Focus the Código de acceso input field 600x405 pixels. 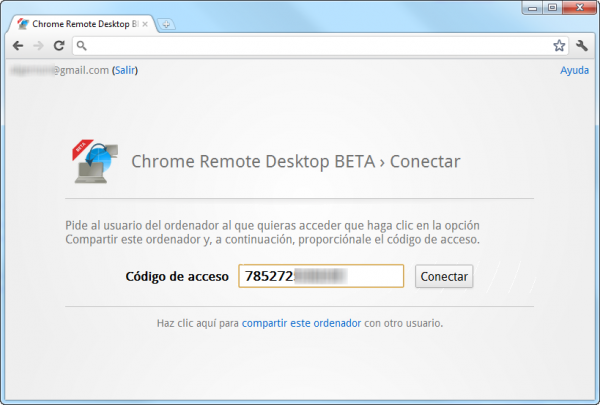pyautogui.click(x=321, y=276)
